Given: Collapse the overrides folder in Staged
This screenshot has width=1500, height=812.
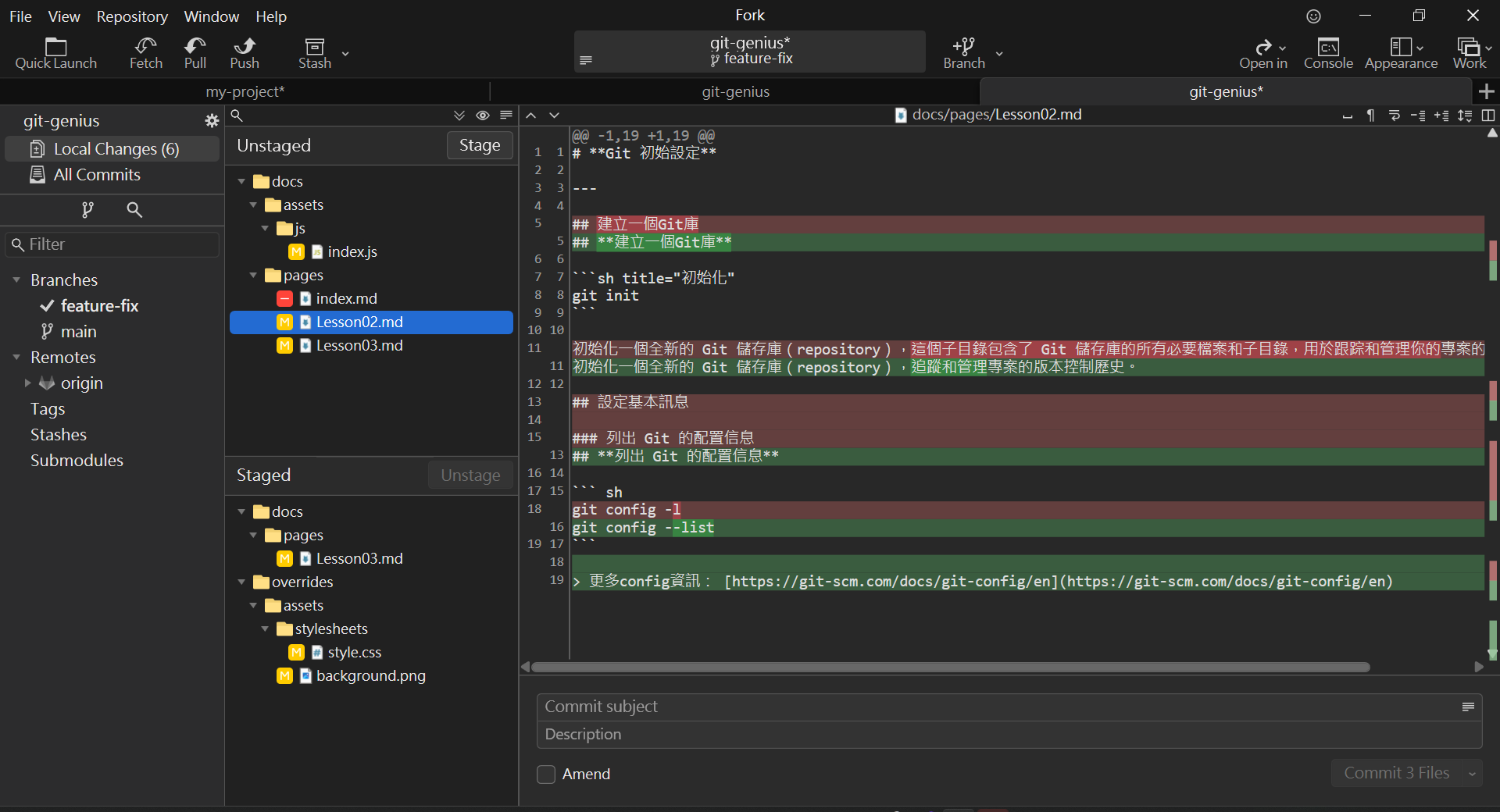Looking at the screenshot, I should [x=241, y=582].
